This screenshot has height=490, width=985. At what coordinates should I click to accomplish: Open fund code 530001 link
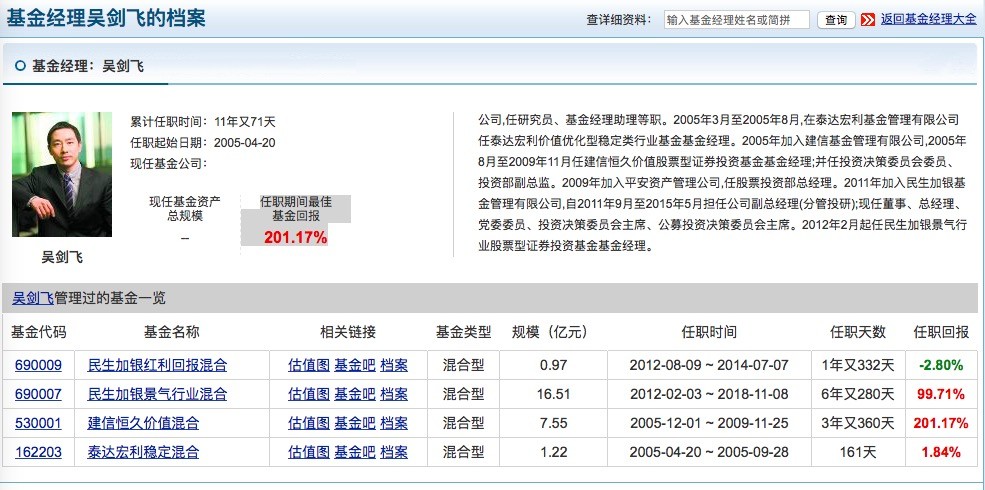tap(38, 423)
